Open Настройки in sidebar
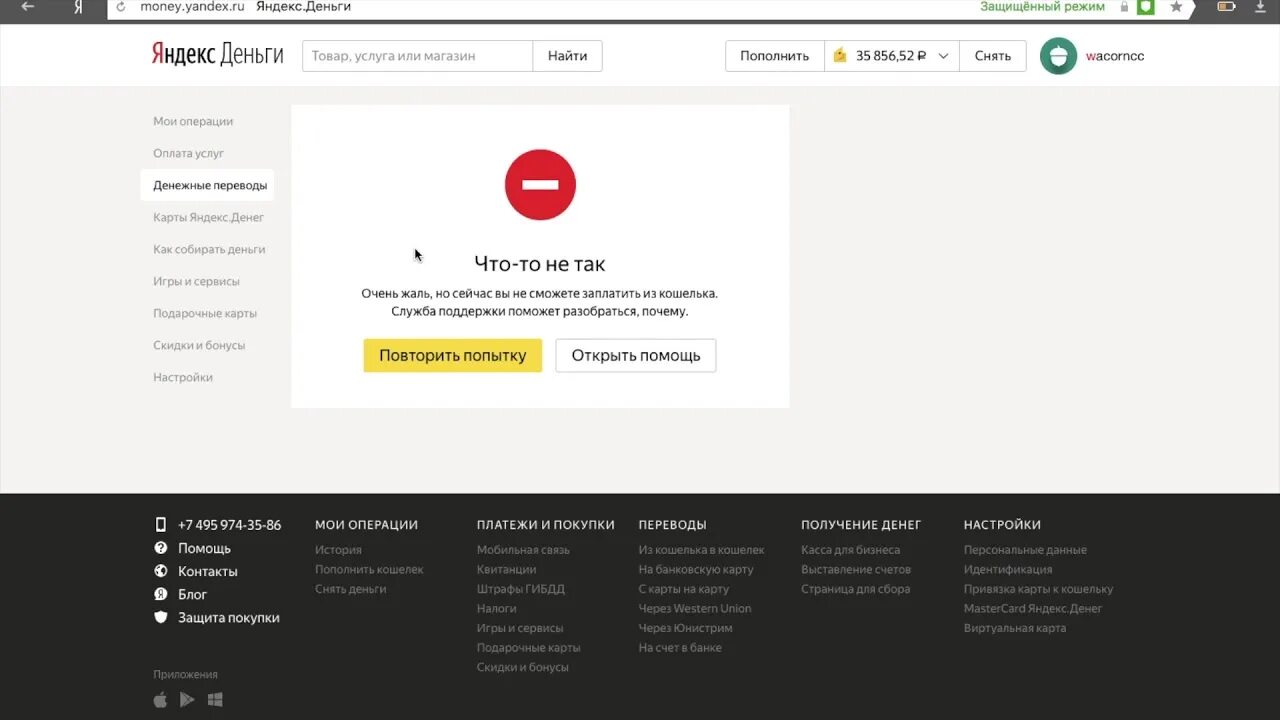Image resolution: width=1280 pixels, height=720 pixels. coord(183,377)
